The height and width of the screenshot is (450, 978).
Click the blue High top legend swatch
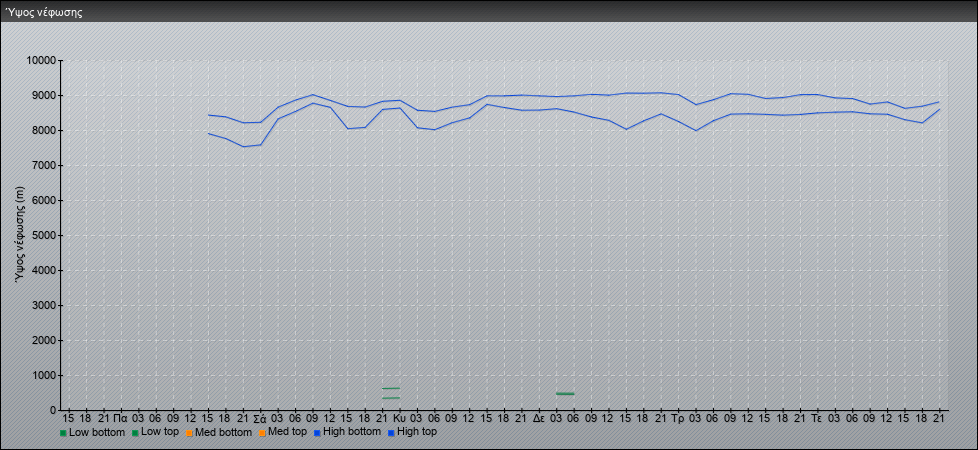pyautogui.click(x=390, y=433)
